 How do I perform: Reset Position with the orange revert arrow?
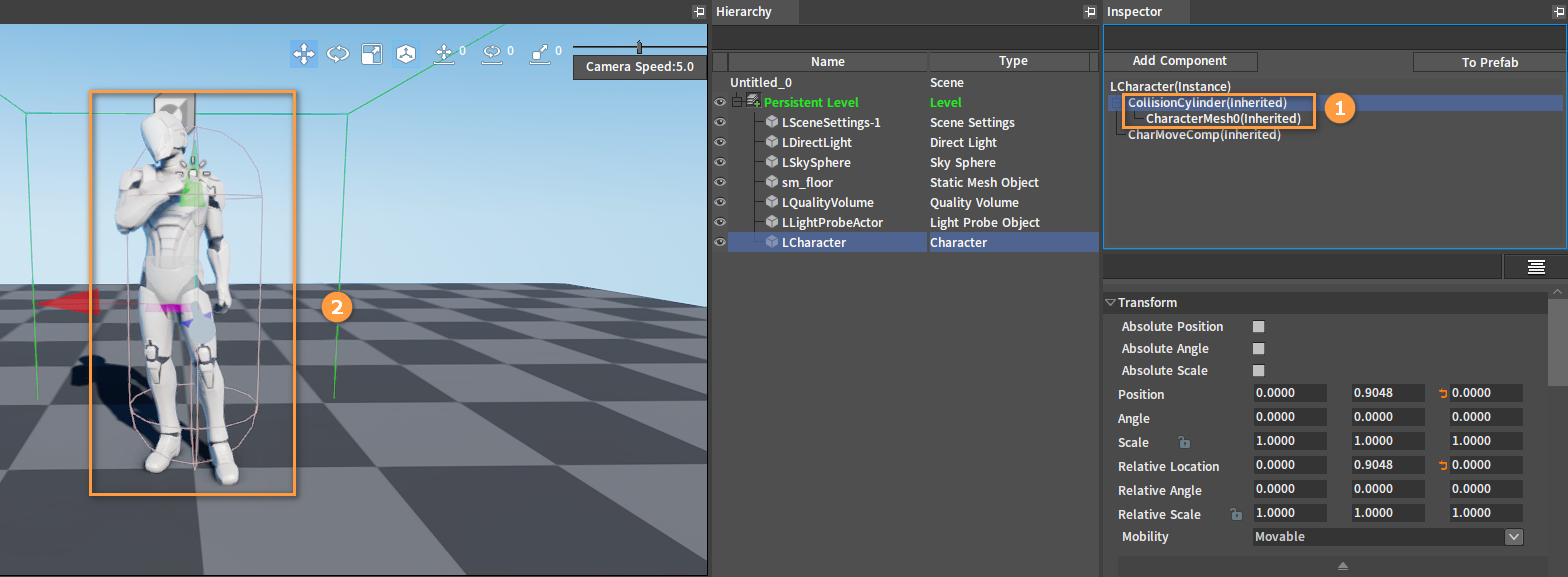[1443, 393]
